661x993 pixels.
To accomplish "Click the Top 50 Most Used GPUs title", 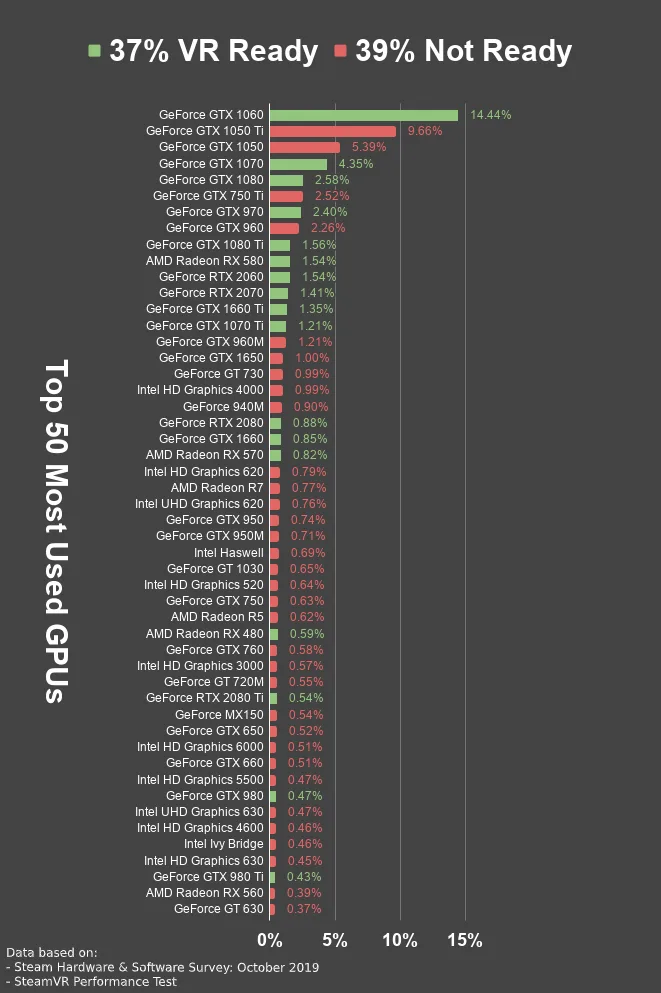I will [56, 531].
